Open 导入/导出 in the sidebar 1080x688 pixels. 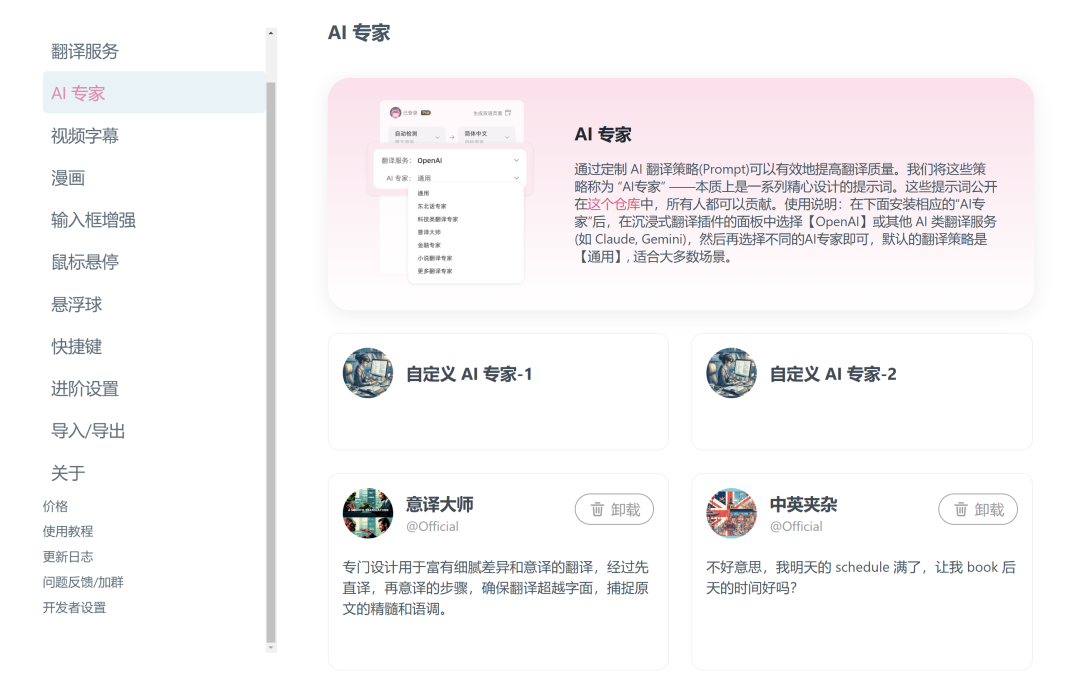click(88, 431)
